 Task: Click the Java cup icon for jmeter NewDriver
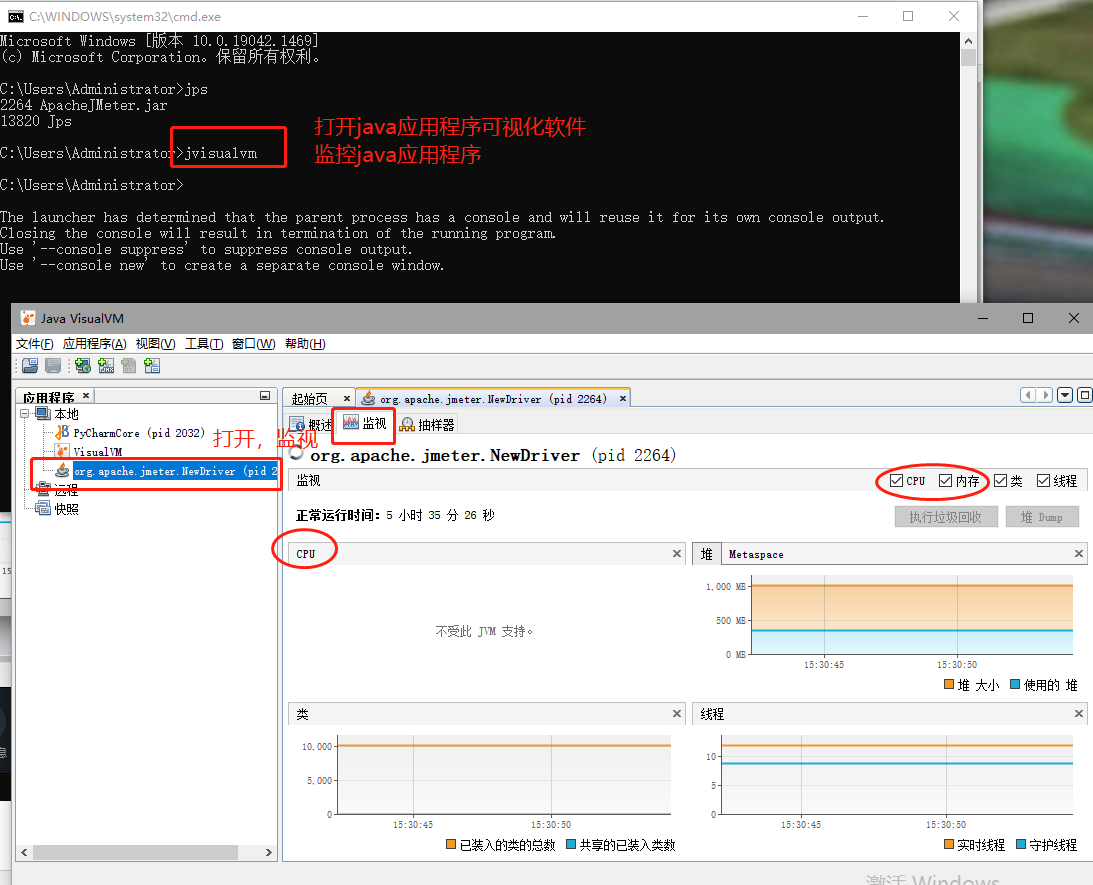point(62,470)
